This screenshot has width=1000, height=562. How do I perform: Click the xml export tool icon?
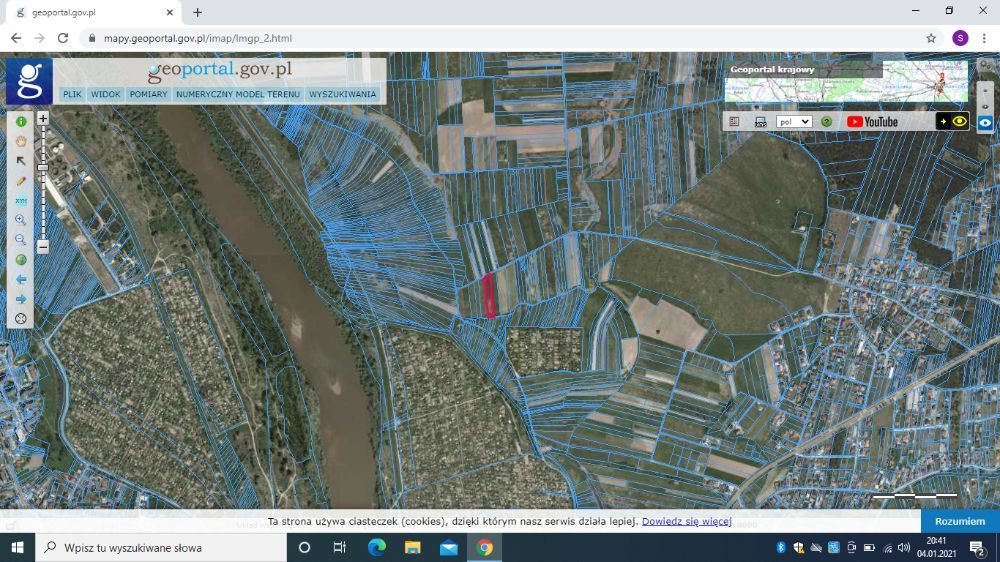tap(21, 200)
